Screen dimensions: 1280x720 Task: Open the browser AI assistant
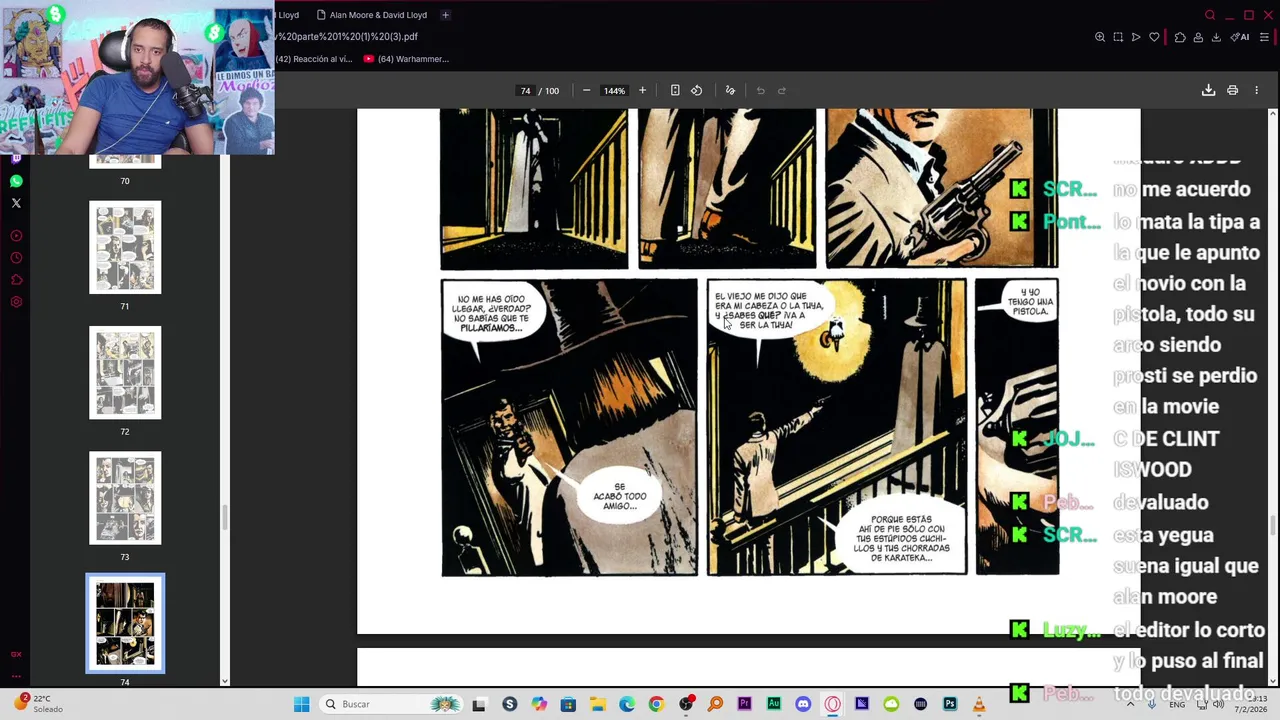pos(1240,37)
